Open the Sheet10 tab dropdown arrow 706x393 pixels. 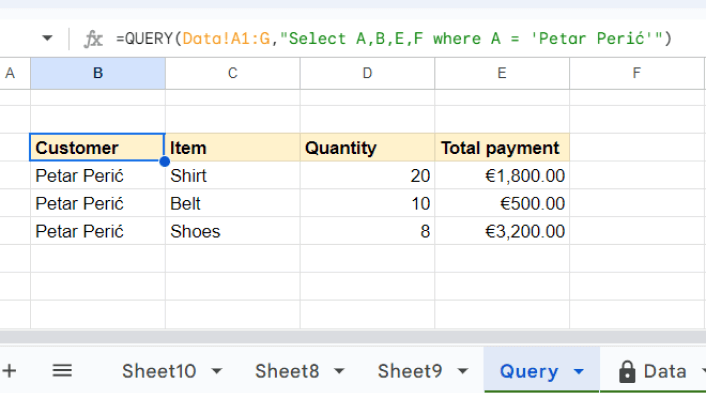click(x=217, y=371)
